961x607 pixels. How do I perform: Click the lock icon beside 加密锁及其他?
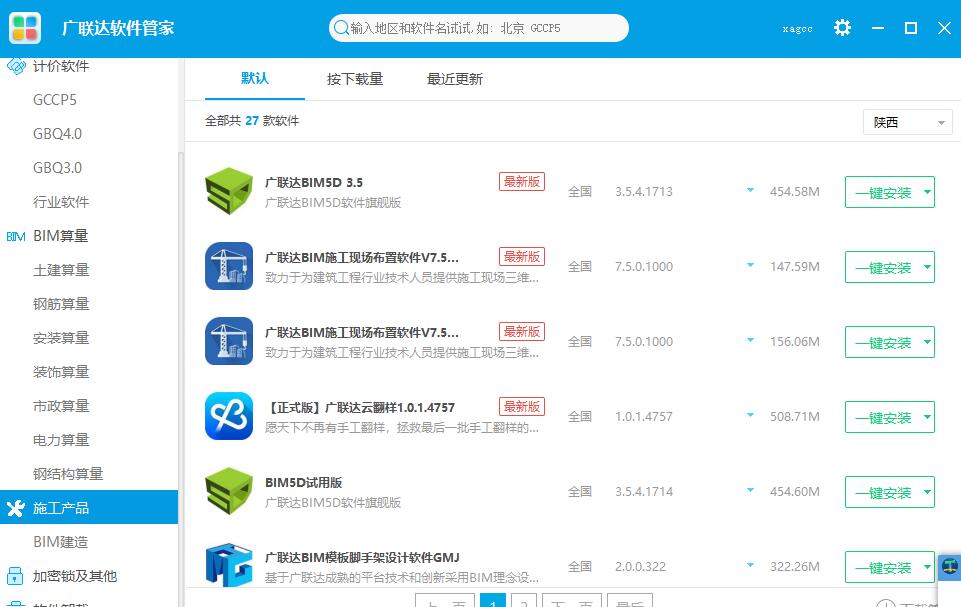tap(15, 576)
